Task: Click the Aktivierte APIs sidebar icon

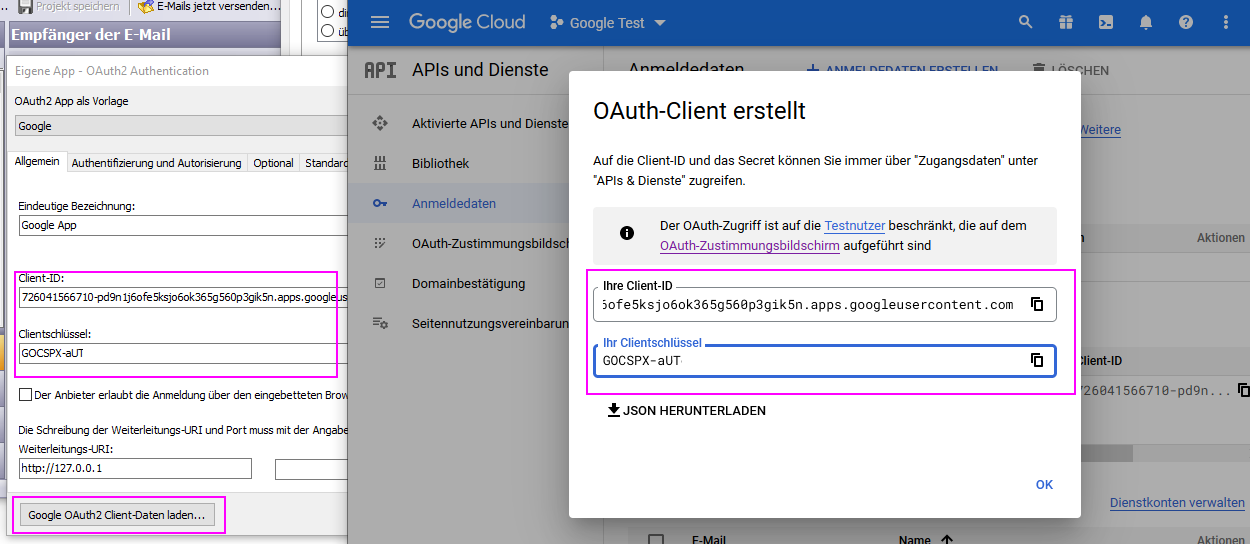Action: pos(379,123)
